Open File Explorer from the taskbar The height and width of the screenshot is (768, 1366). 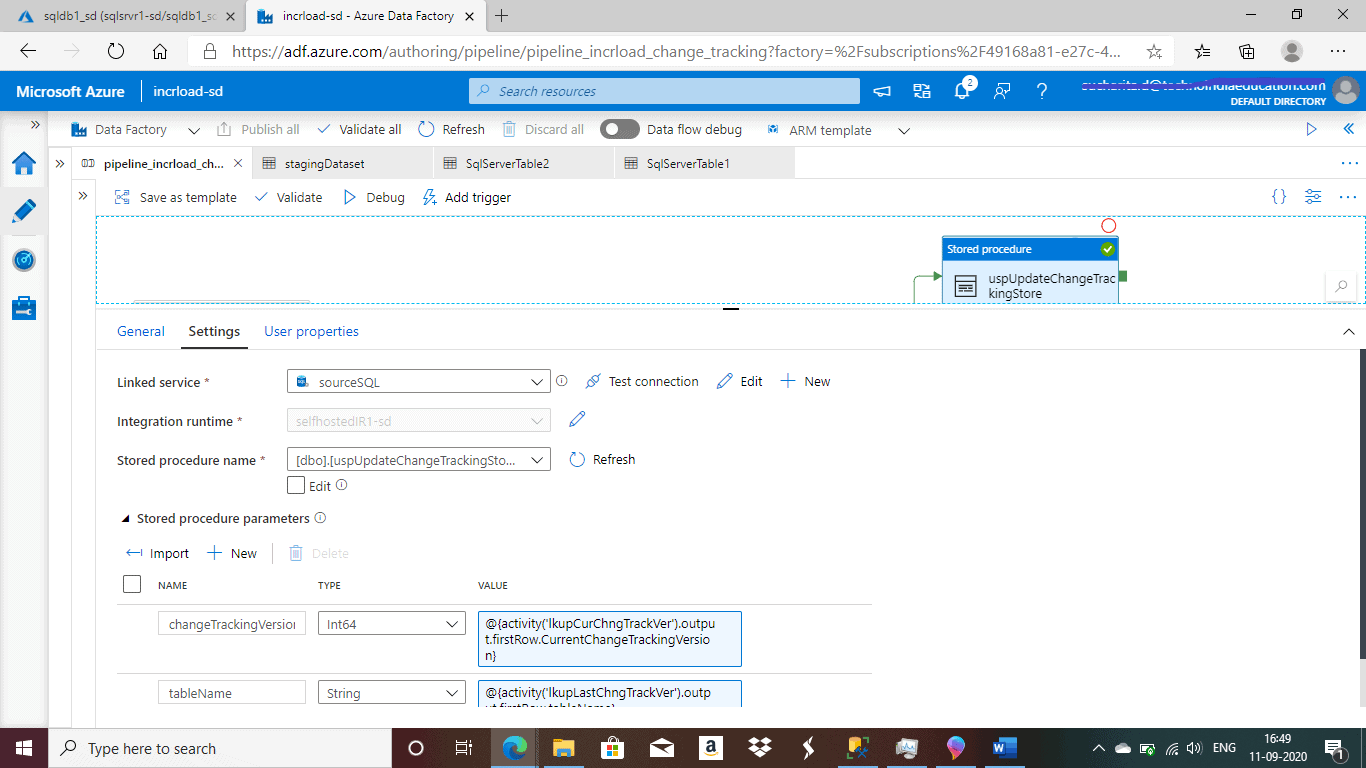click(x=564, y=748)
